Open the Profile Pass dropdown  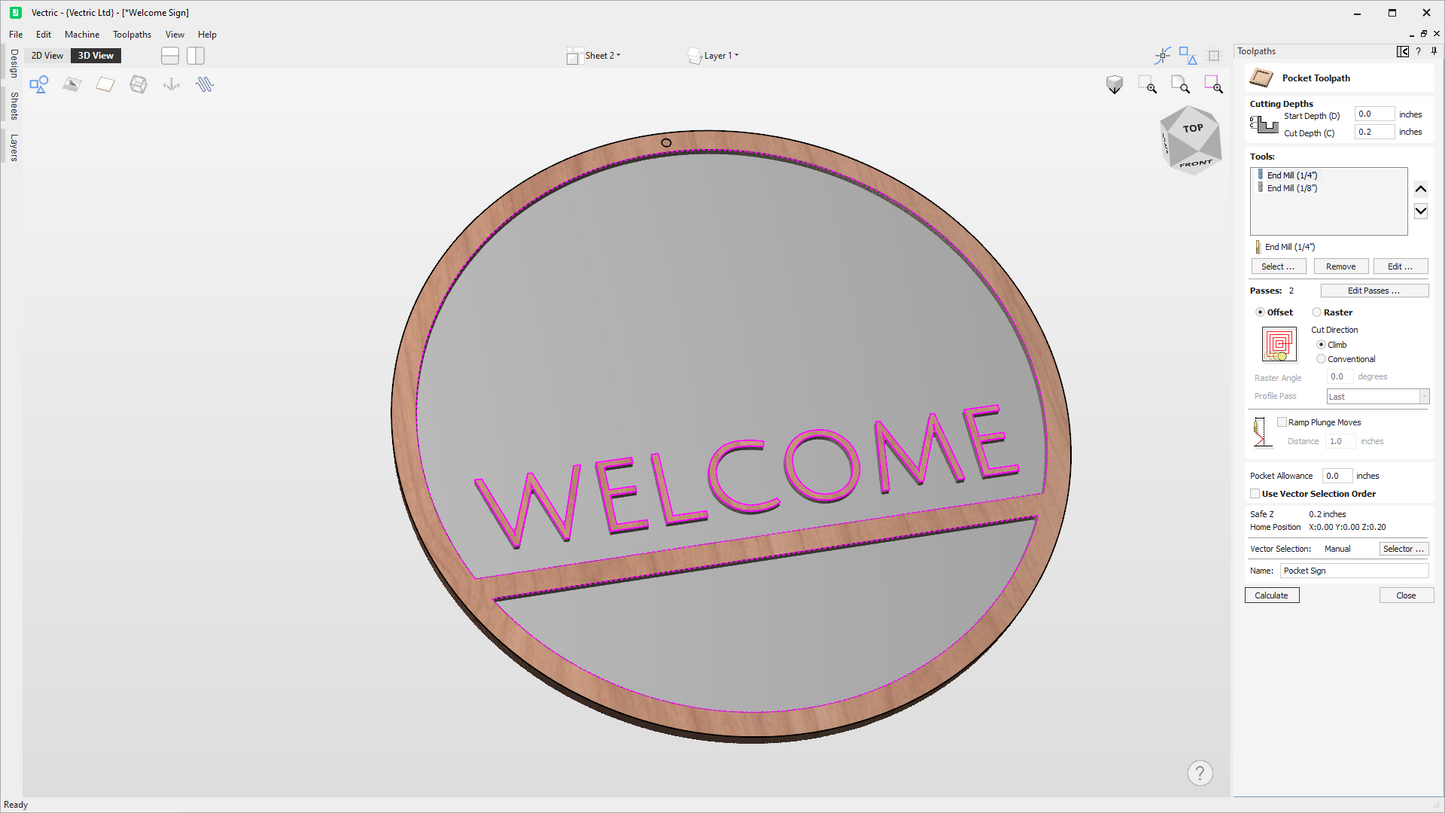pyautogui.click(x=1377, y=396)
